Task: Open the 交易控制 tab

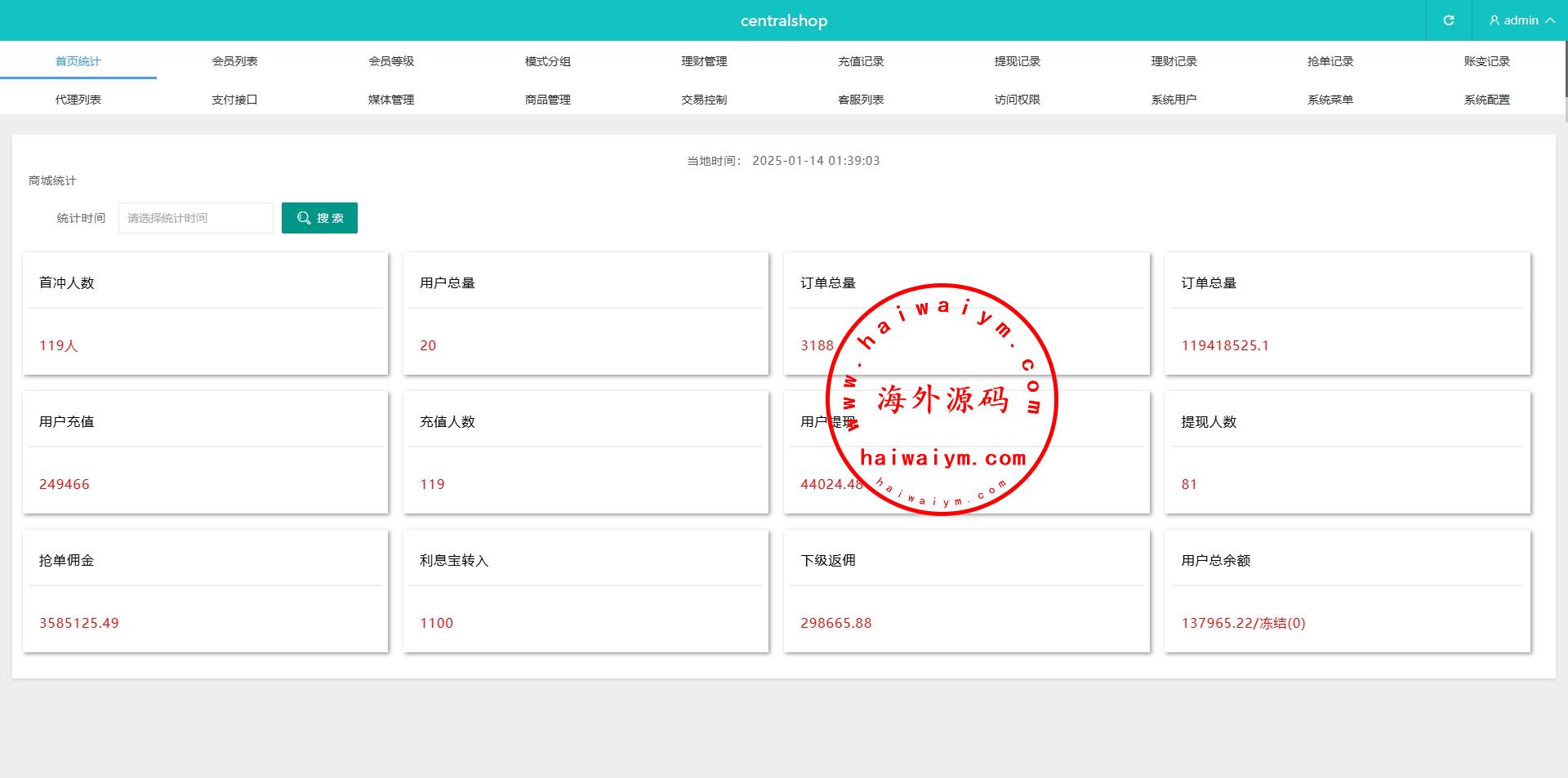Action: click(704, 100)
